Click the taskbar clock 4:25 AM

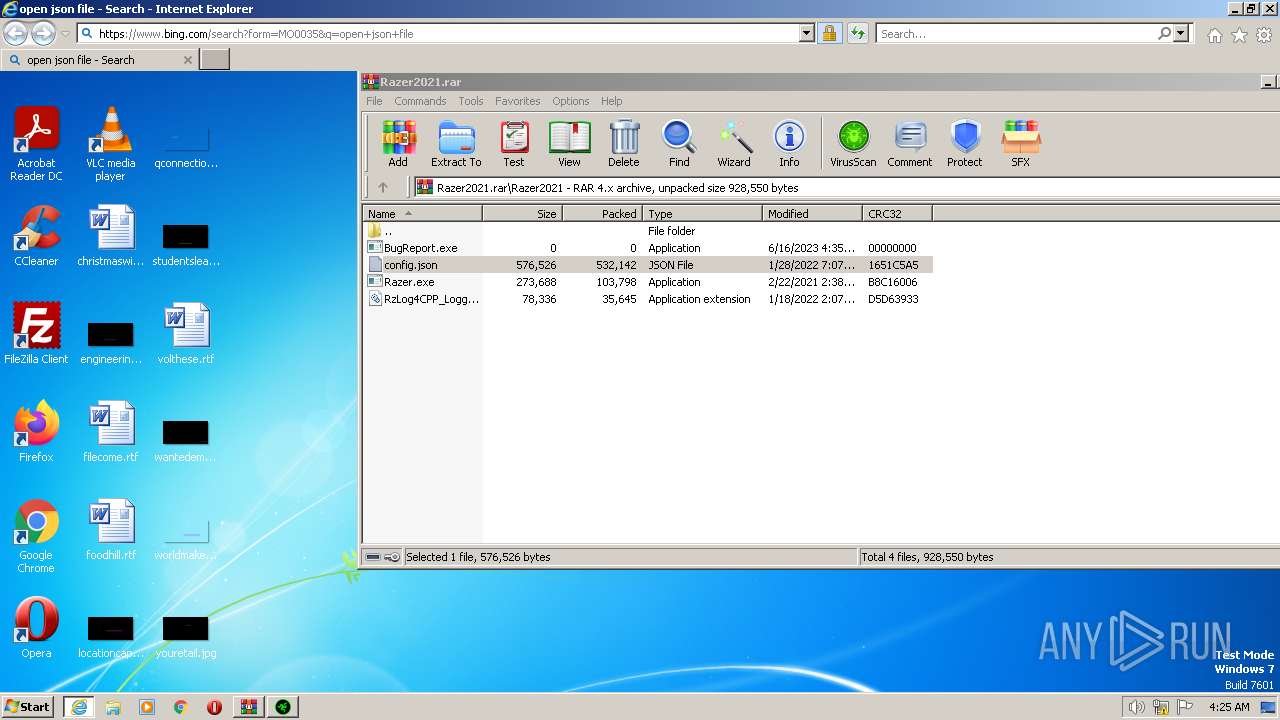tap(1229, 707)
